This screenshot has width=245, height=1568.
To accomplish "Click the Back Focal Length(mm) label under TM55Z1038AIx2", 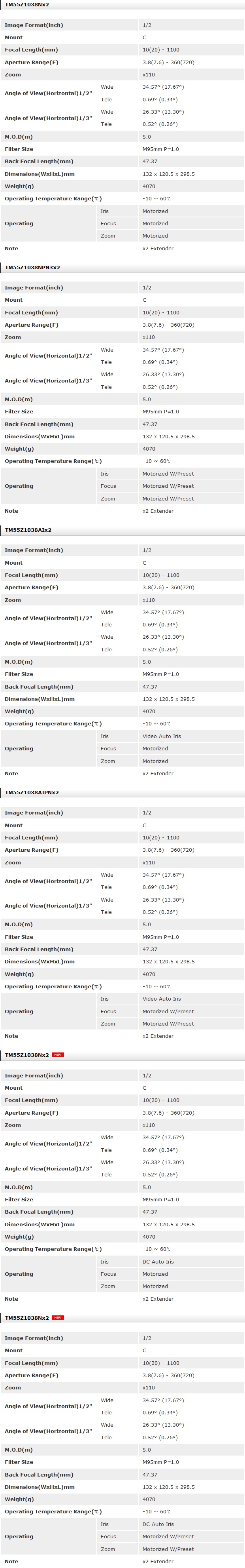I will point(38,687).
